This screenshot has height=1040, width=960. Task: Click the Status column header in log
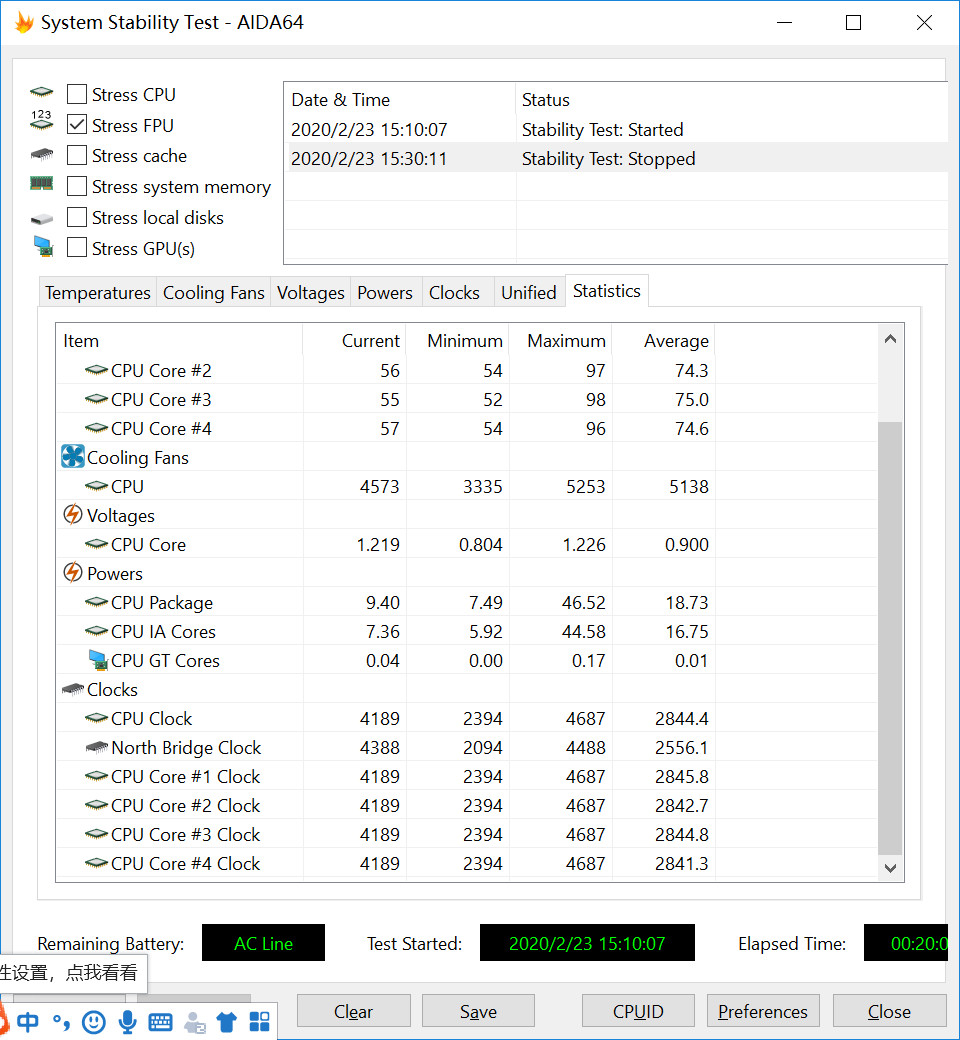(732, 99)
